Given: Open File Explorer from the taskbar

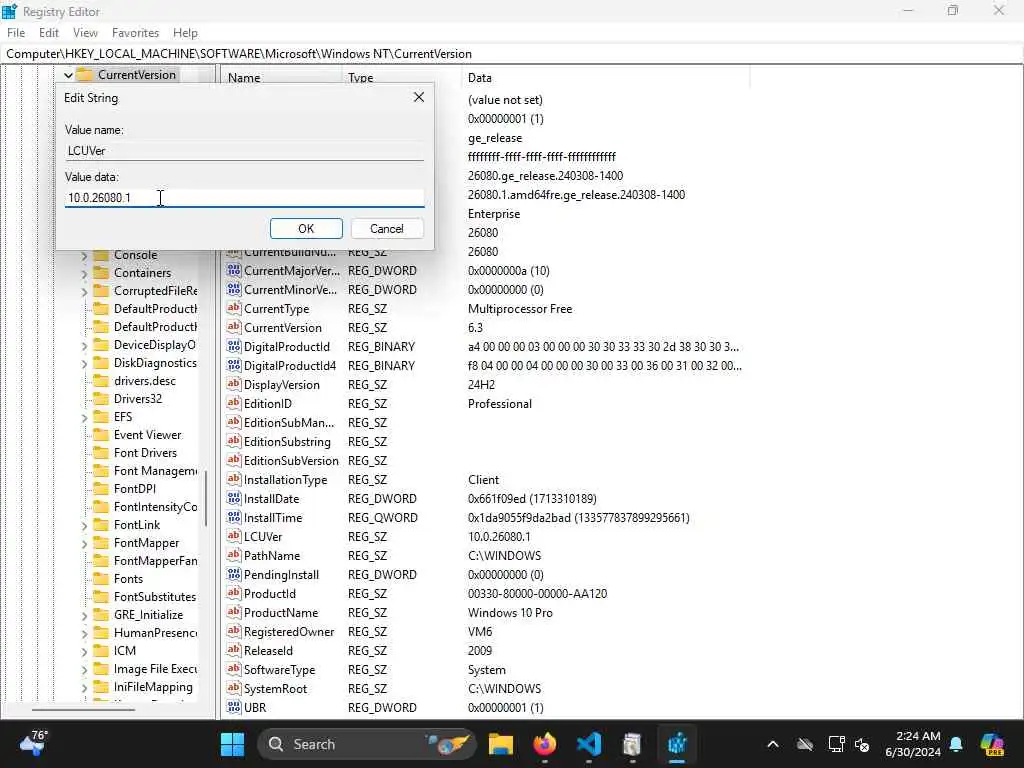Looking at the screenshot, I should coord(501,744).
